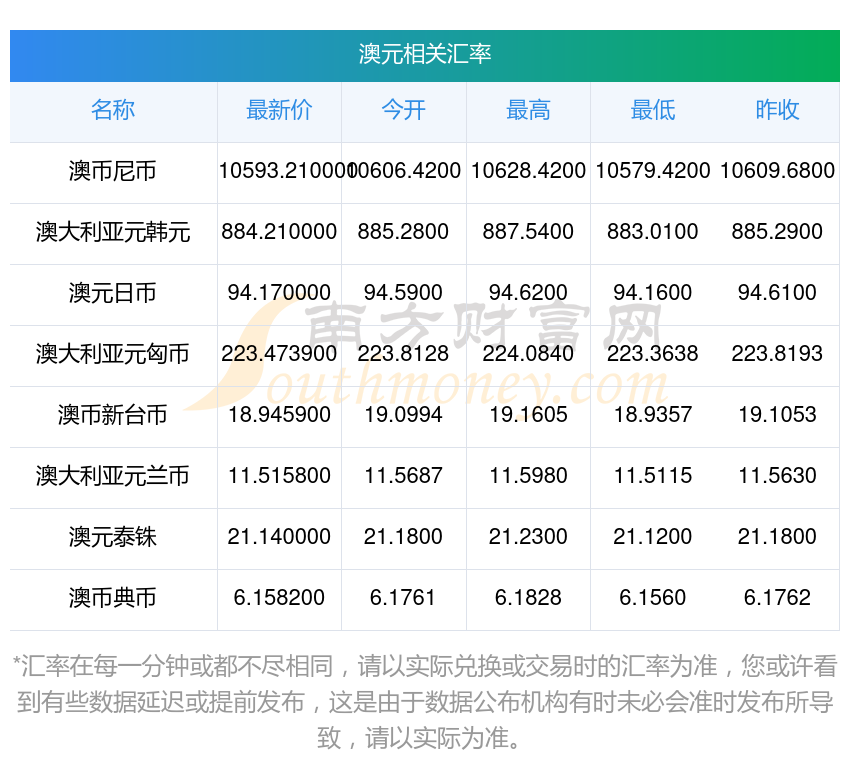Select the 名称 column header

tap(113, 110)
